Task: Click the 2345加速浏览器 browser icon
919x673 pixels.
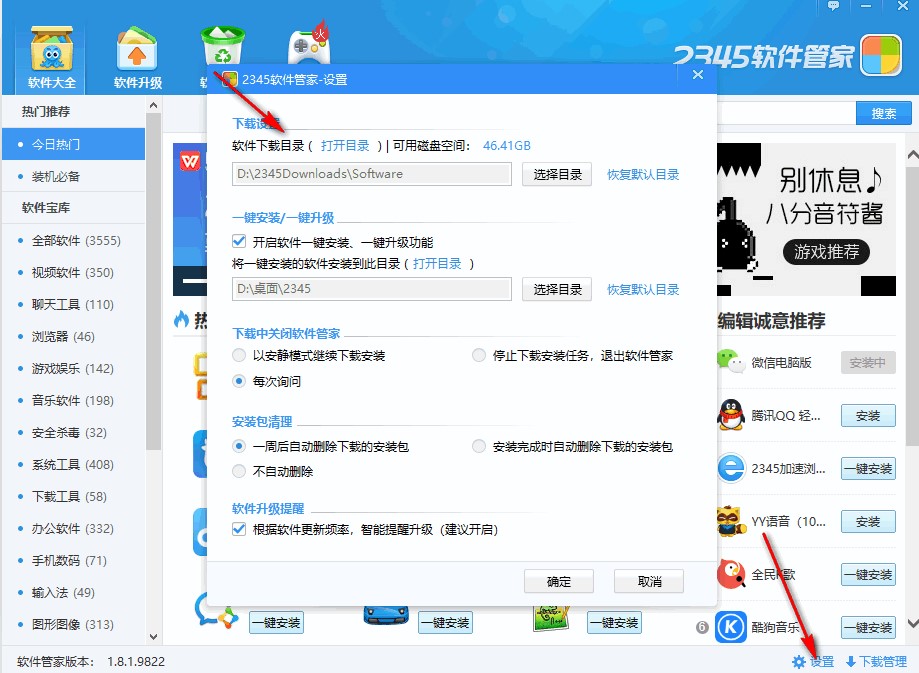Action: (730, 468)
